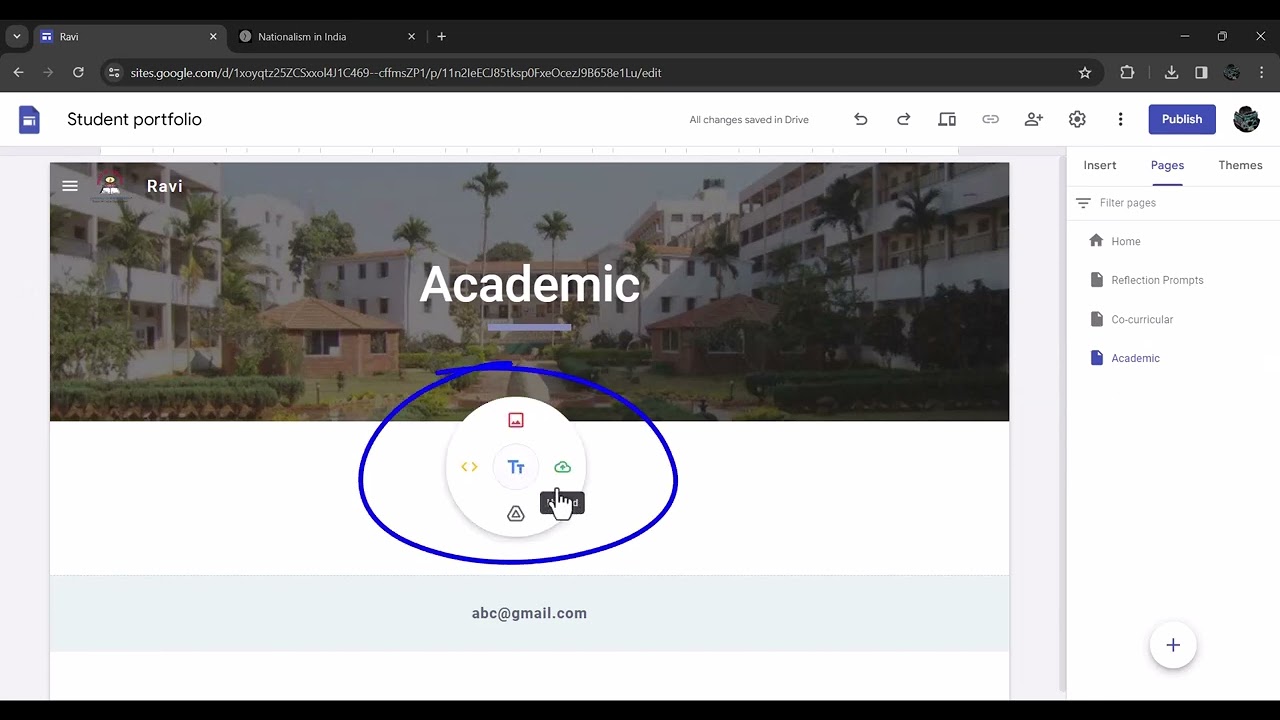Go back to the previous page
The image size is (1280, 720).
point(18,73)
